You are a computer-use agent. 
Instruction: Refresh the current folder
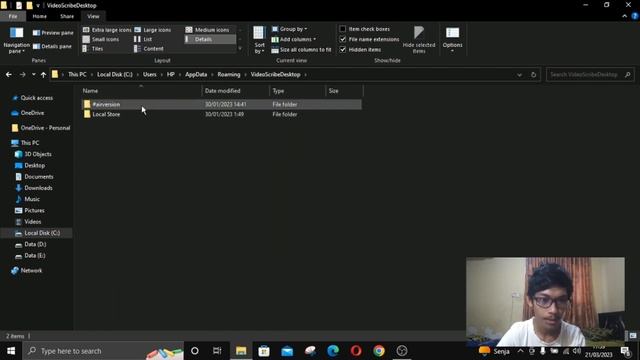coord(533,75)
